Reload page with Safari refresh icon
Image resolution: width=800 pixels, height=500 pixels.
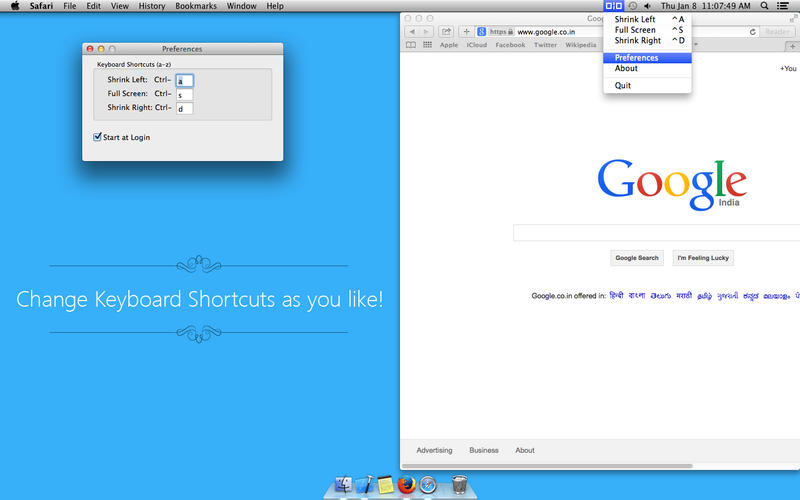pos(752,32)
